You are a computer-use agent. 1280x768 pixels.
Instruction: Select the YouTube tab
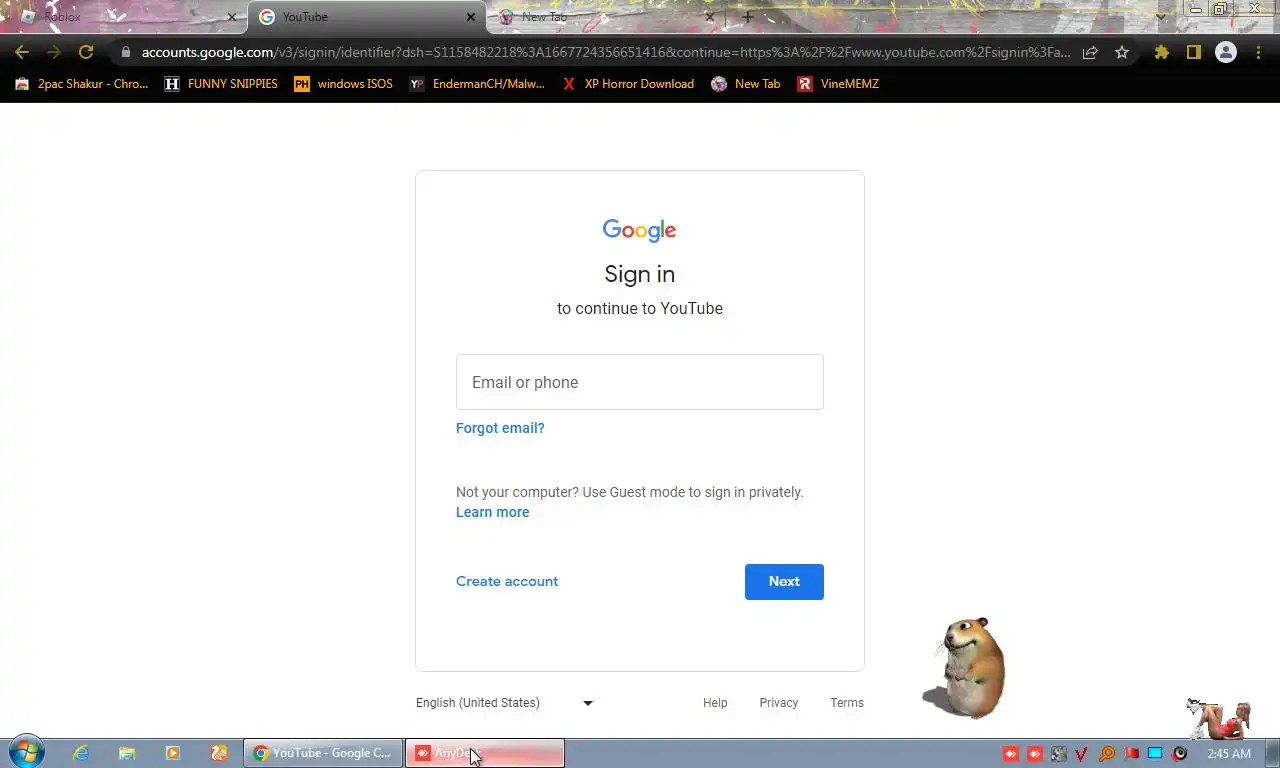click(x=367, y=17)
